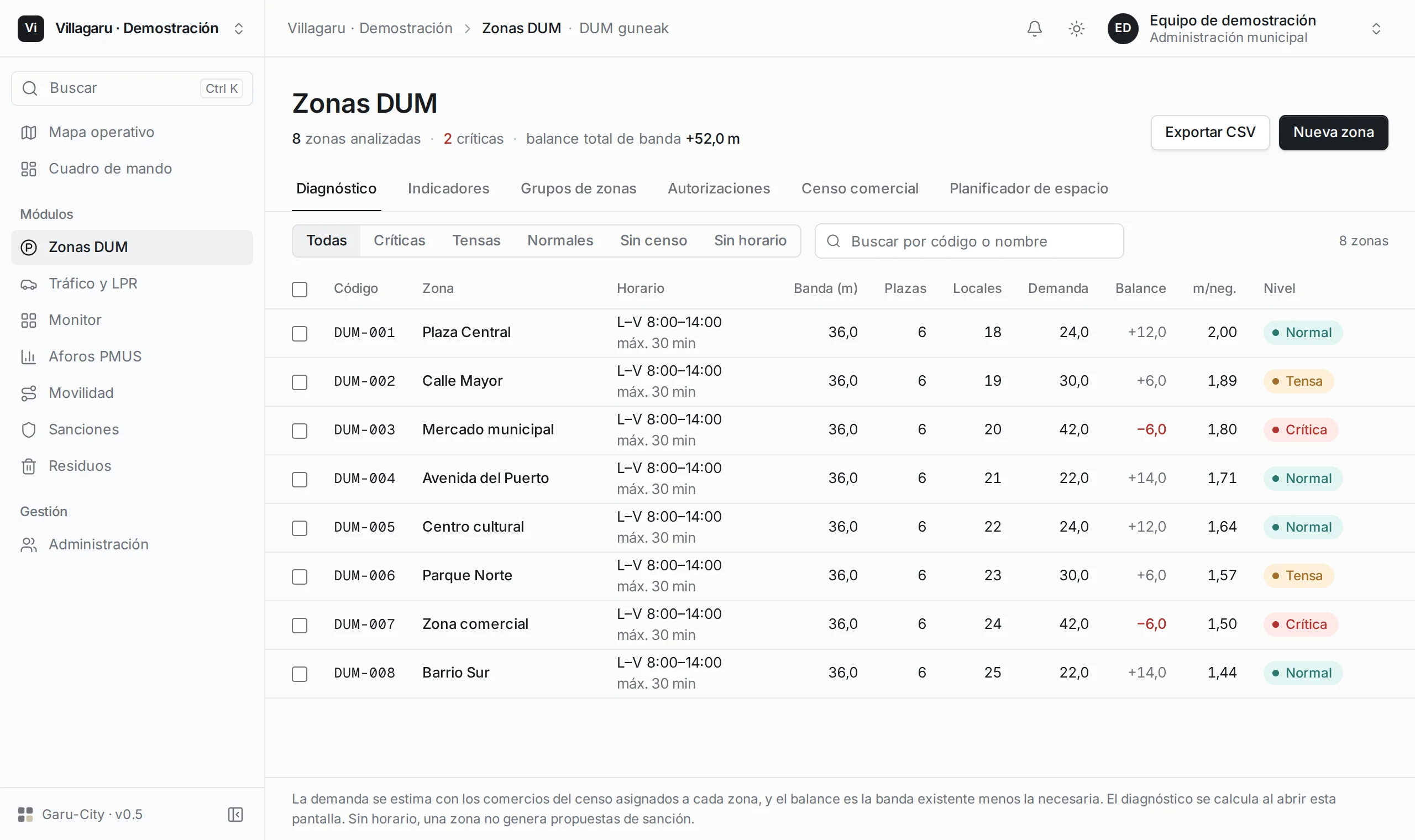1415x840 pixels.
Task: Click the Aforos PMUS chart icon
Action: [x=29, y=356]
